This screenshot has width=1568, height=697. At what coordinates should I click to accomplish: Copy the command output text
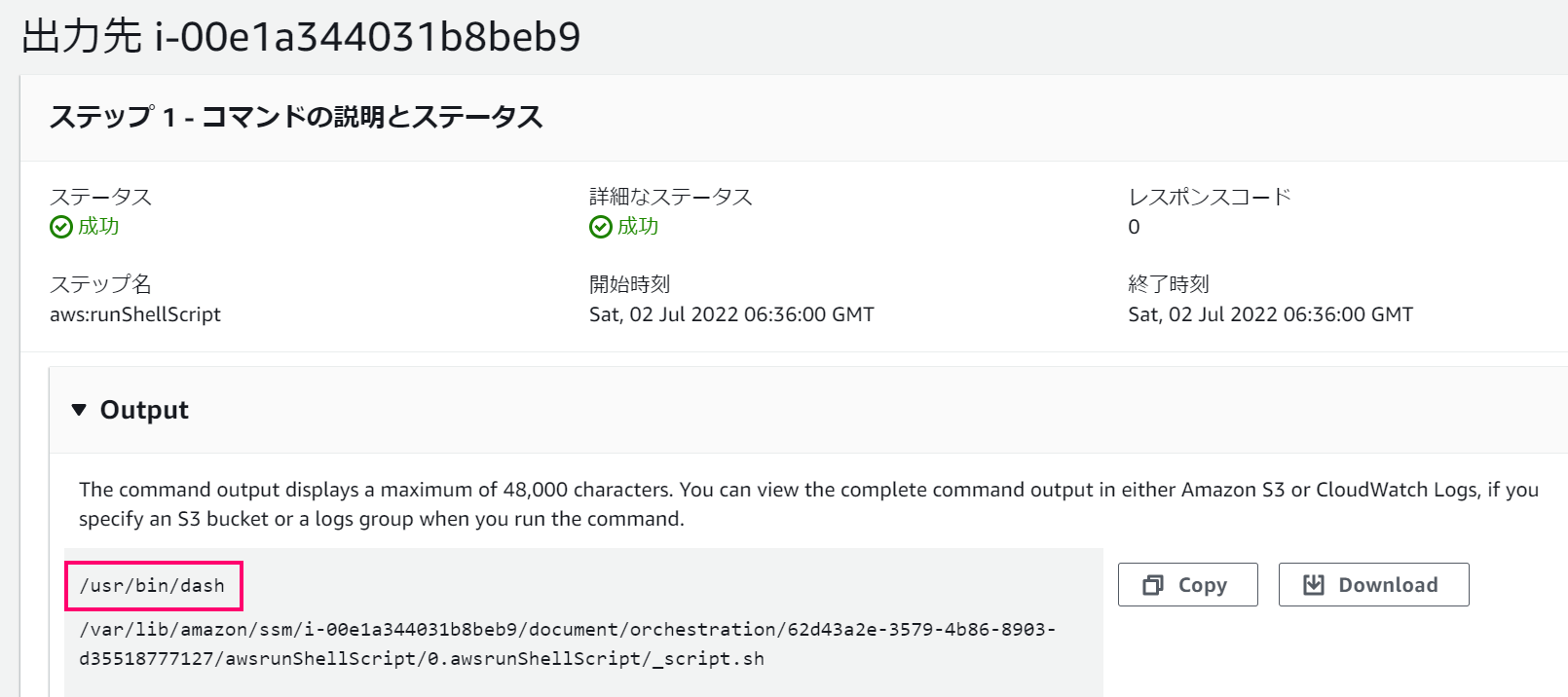1187,584
